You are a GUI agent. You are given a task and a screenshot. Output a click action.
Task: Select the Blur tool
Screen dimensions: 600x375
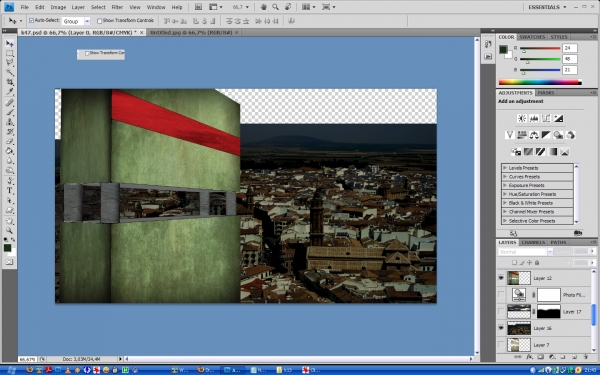coord(9,161)
